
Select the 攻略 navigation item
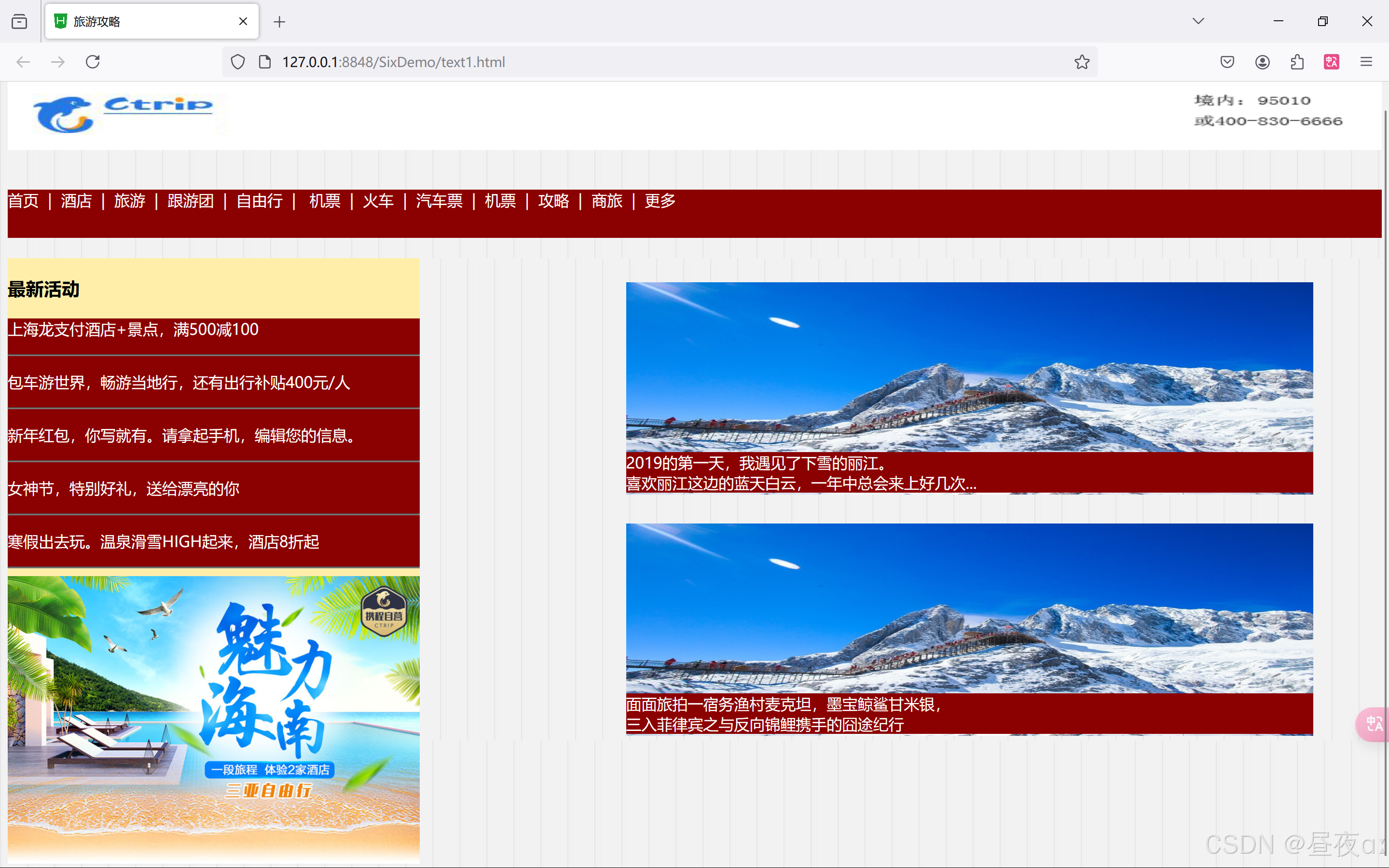click(553, 201)
